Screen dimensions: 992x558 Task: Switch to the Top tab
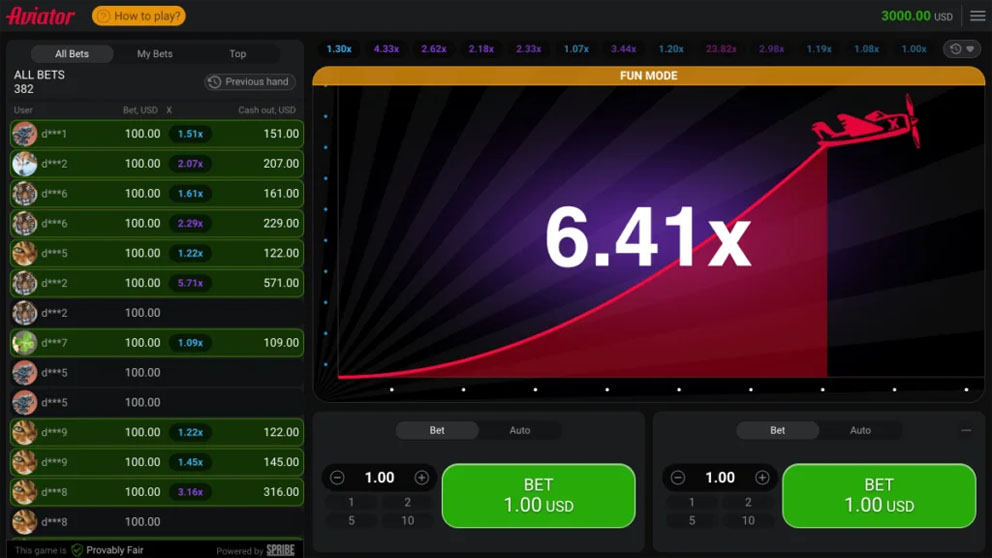tap(238, 54)
